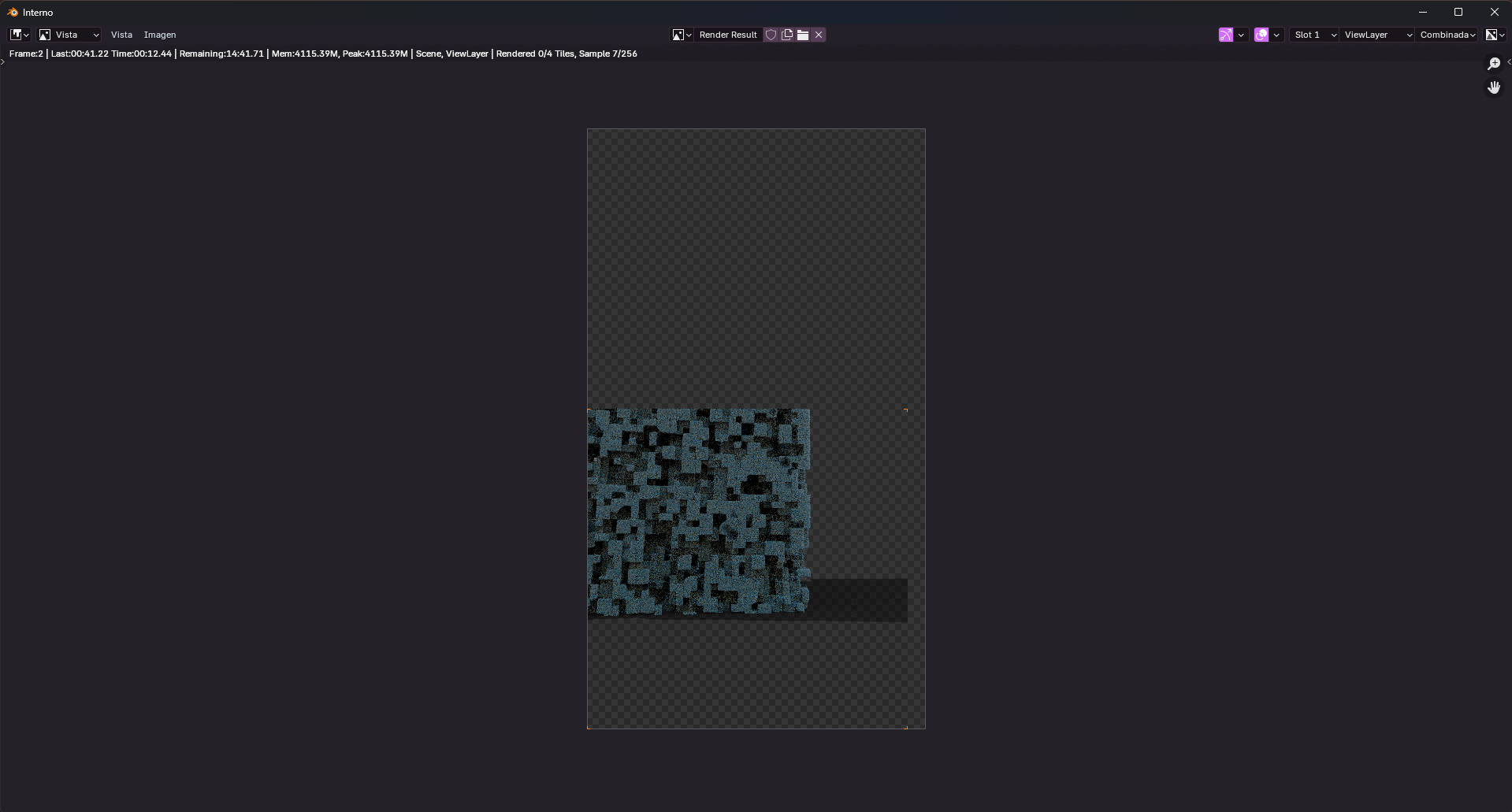1512x812 pixels.
Task: Expand the gizmo options dropdown arrow
Action: coord(1241,35)
